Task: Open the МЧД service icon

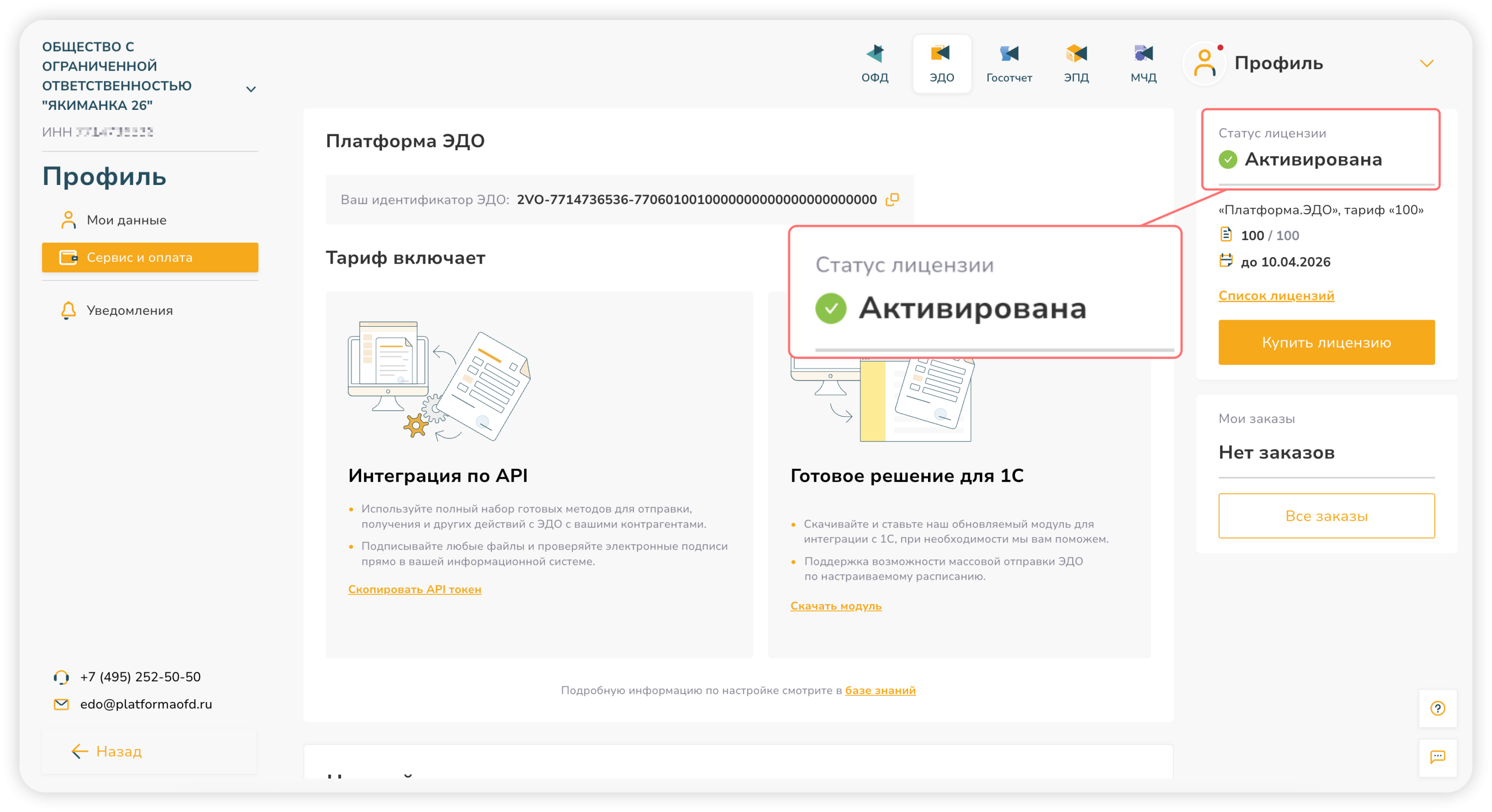Action: coord(1143,63)
